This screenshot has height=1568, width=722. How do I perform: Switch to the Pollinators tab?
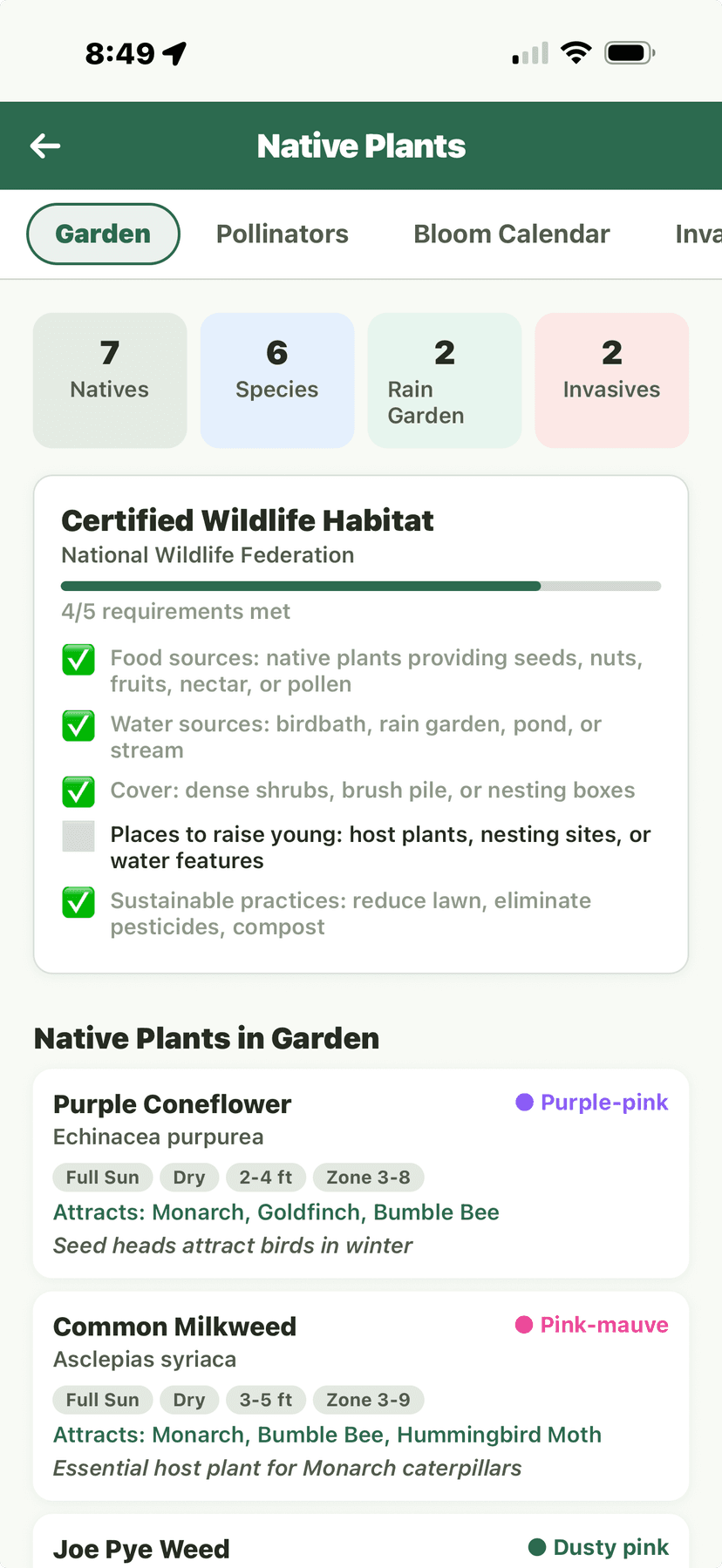pos(282,234)
